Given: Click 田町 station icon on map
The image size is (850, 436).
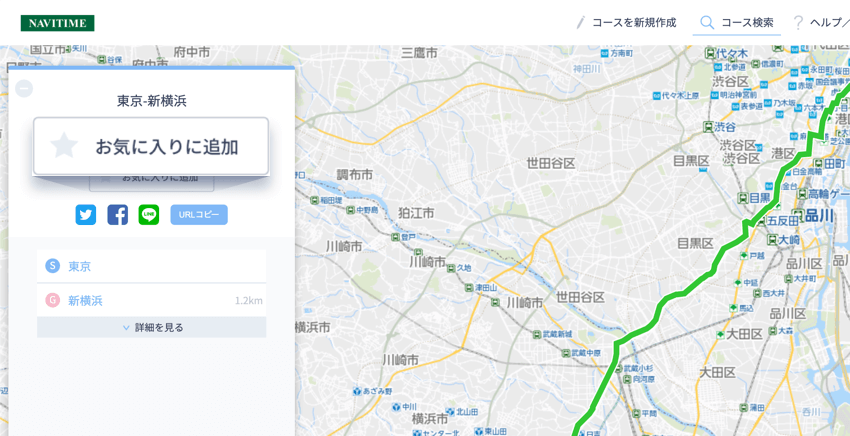Looking at the screenshot, I should click(x=818, y=164).
